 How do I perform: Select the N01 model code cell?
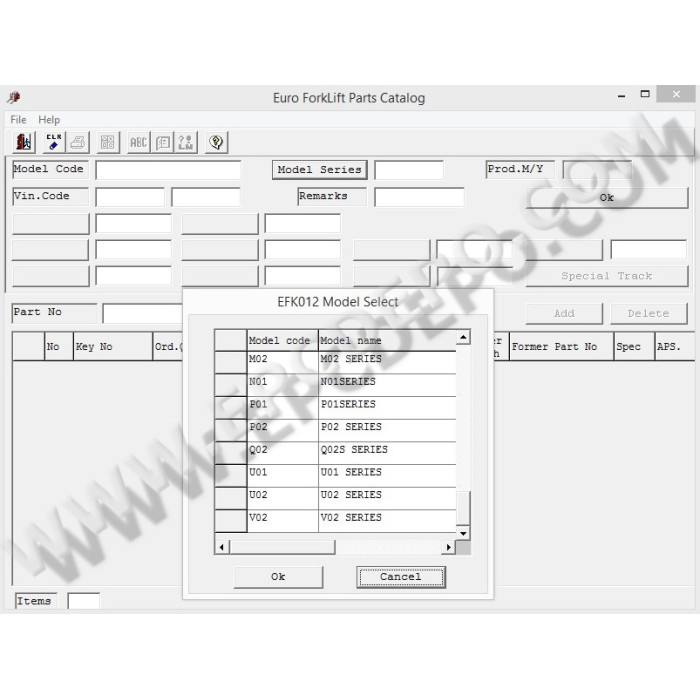tap(283, 385)
